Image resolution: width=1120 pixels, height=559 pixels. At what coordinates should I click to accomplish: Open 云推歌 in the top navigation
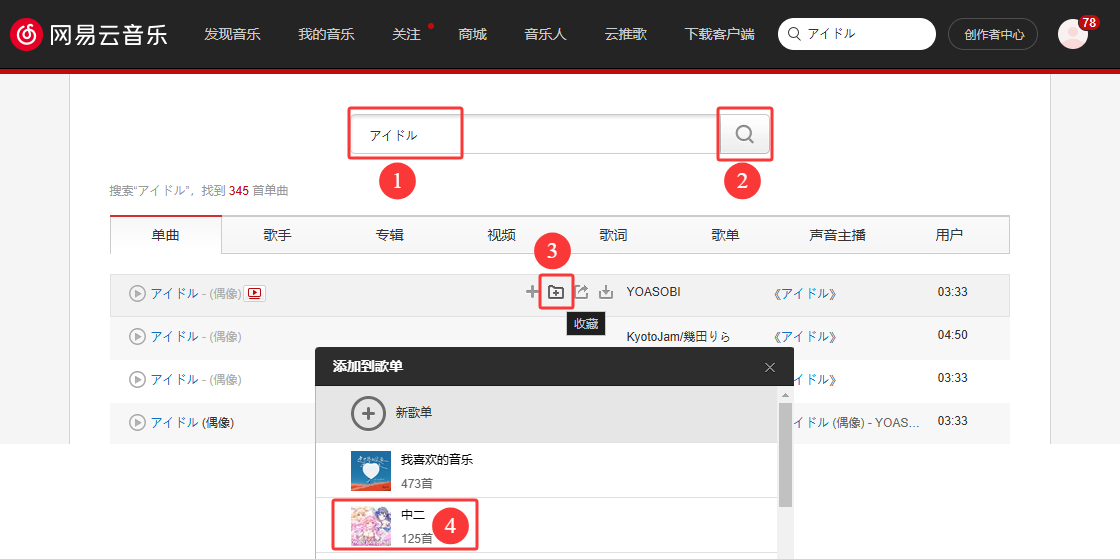[626, 34]
